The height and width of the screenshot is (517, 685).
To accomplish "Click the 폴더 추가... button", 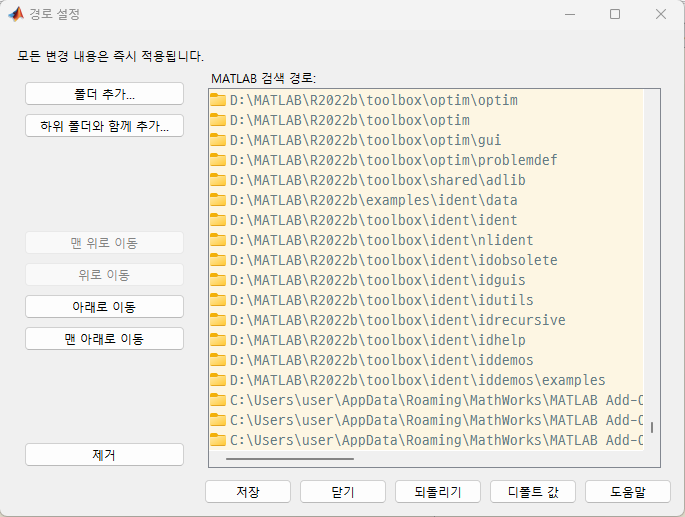I will 104,94.
